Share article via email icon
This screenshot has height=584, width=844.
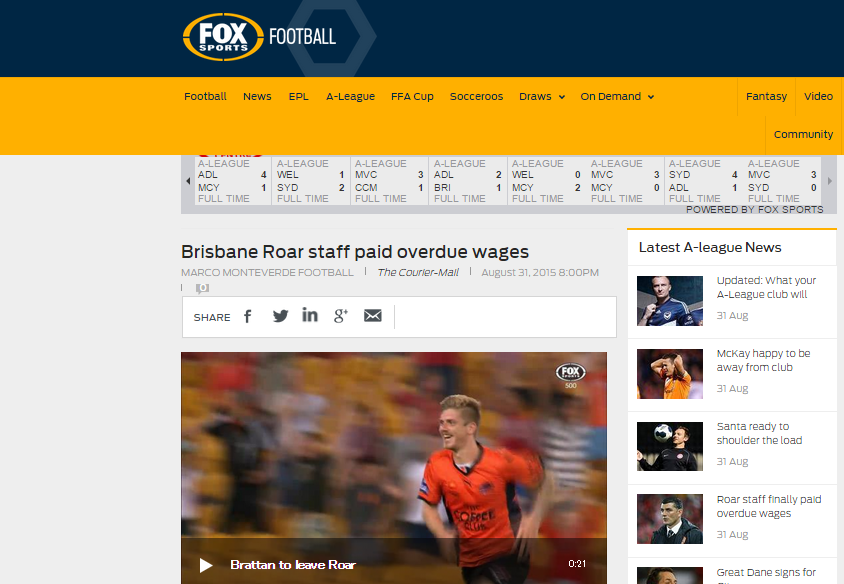(x=372, y=316)
